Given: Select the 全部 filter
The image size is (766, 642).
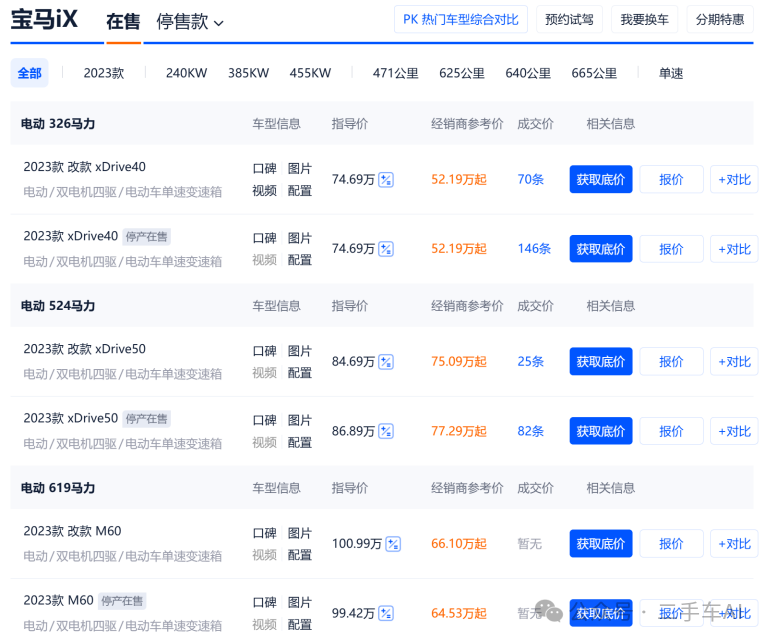Looking at the screenshot, I should 29,73.
